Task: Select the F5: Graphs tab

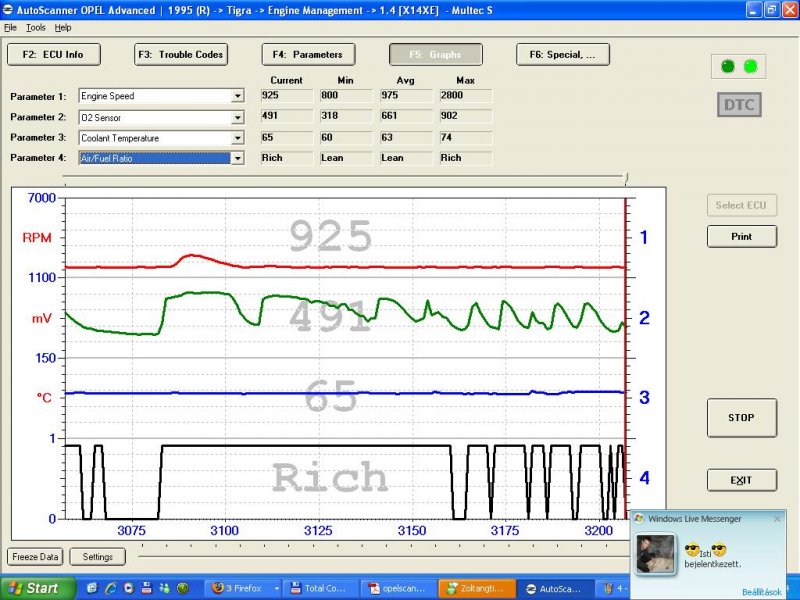Action: pyautogui.click(x=435, y=55)
